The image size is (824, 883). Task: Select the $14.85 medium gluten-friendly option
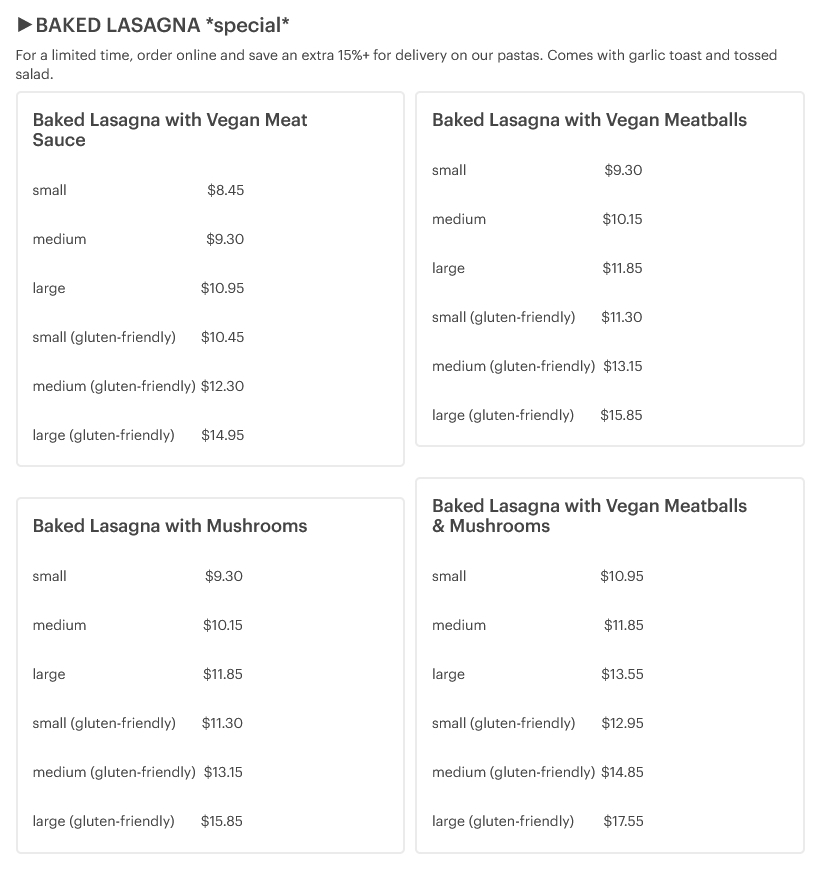(x=537, y=772)
